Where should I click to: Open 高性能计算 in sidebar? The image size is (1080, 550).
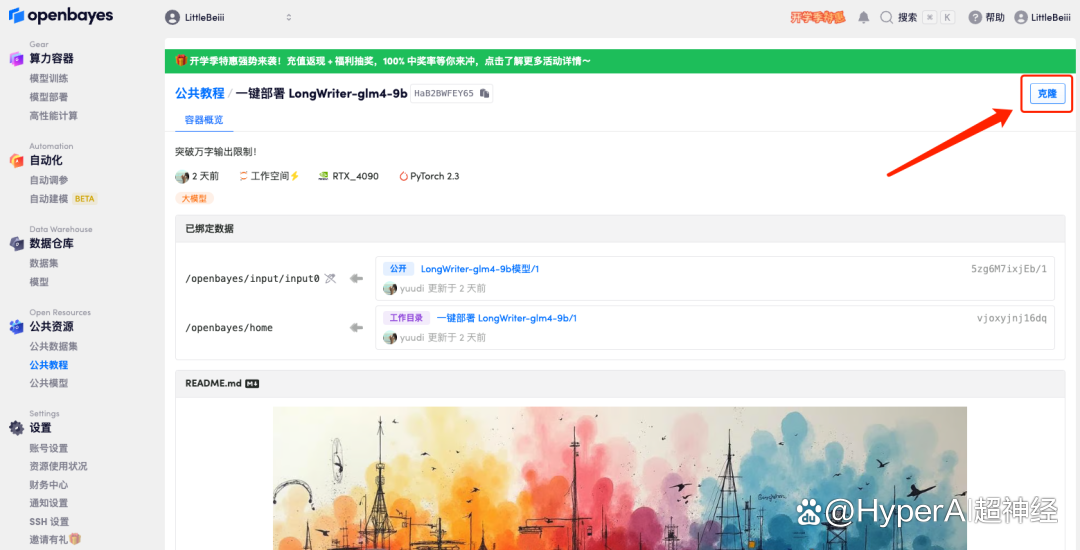click(x=54, y=116)
